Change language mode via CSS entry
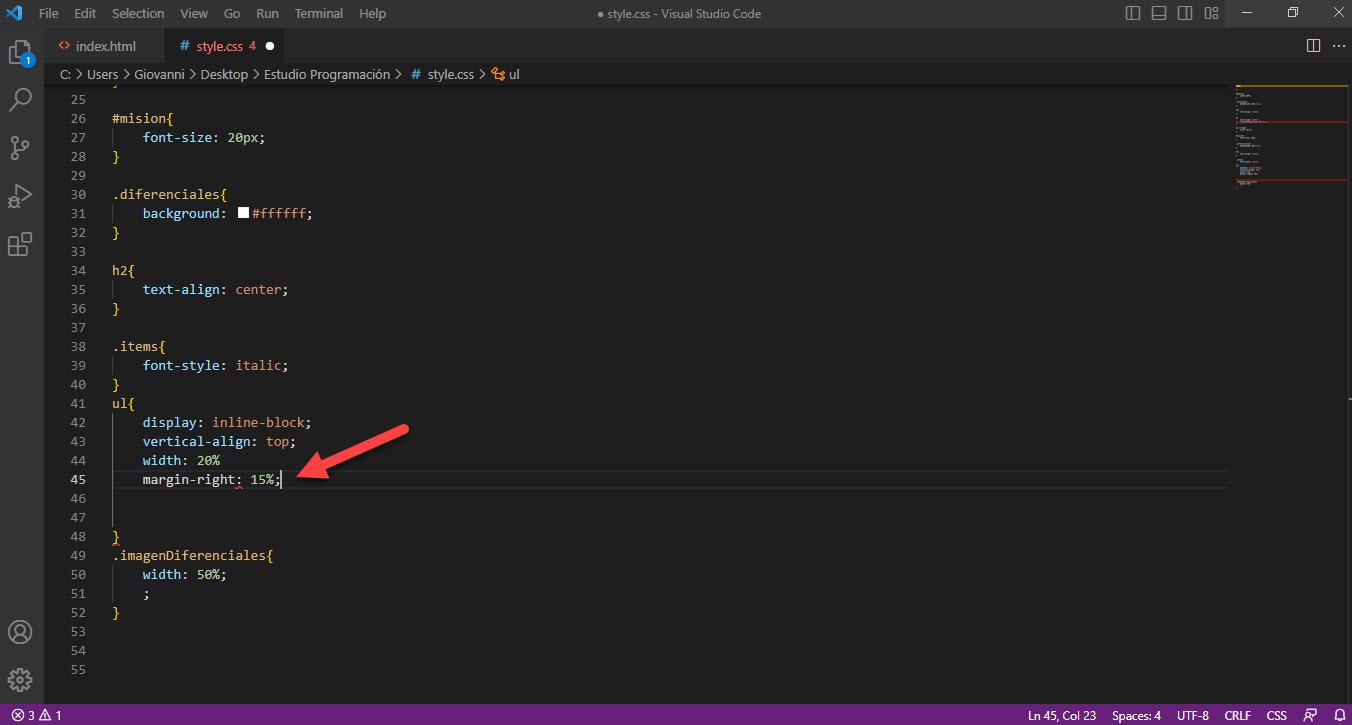The height and width of the screenshot is (725, 1352). tap(1277, 715)
